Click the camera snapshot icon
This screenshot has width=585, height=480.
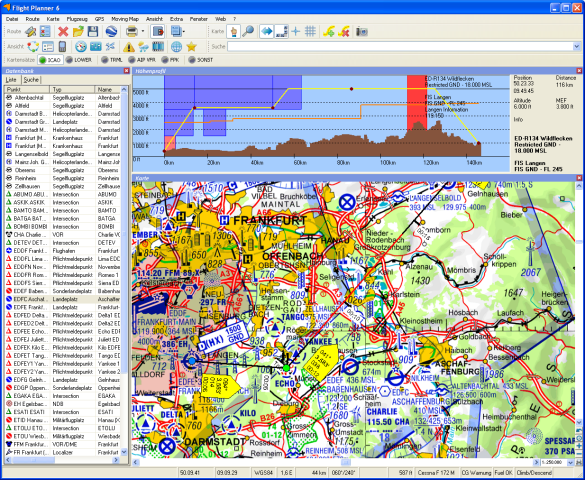coord(362,32)
